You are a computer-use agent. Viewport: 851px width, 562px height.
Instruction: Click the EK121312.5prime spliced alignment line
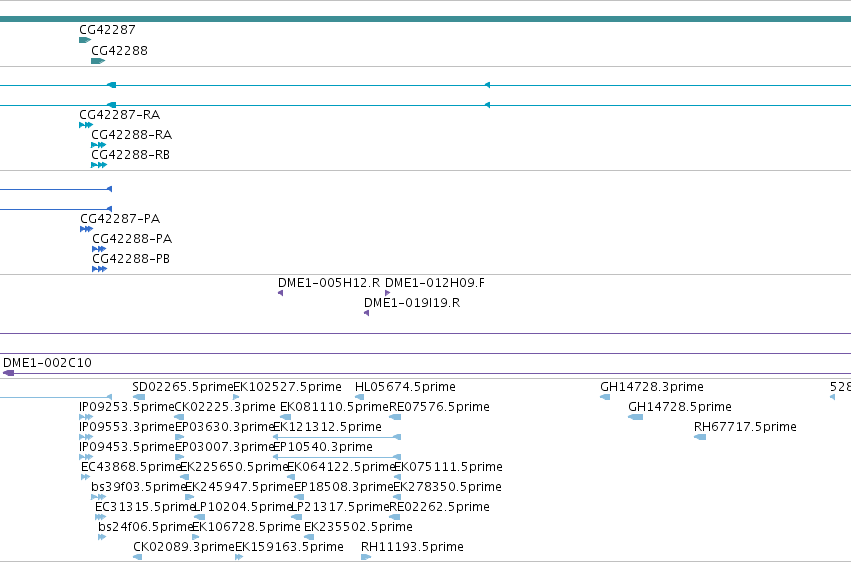(337, 437)
